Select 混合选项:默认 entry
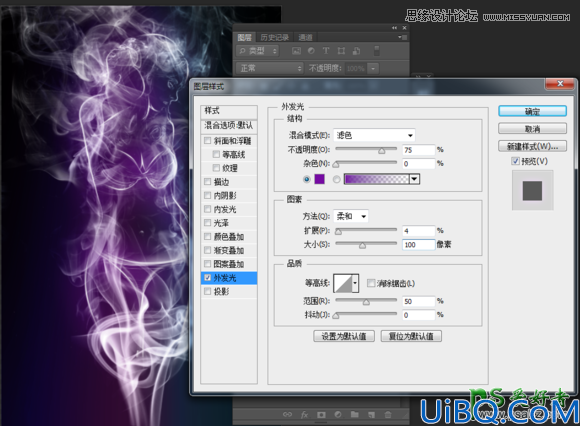 tap(229, 125)
